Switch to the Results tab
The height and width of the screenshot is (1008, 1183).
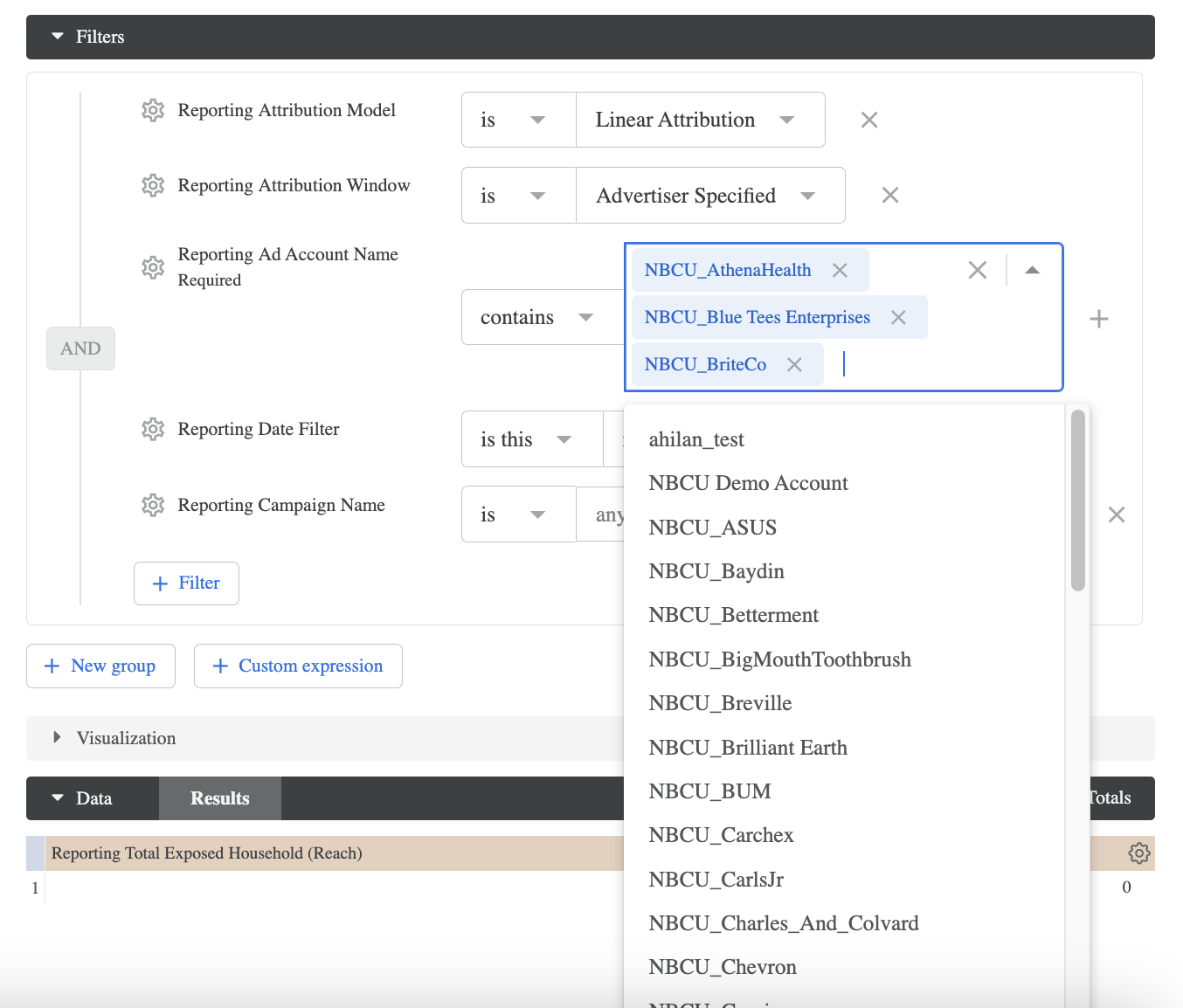coord(220,798)
